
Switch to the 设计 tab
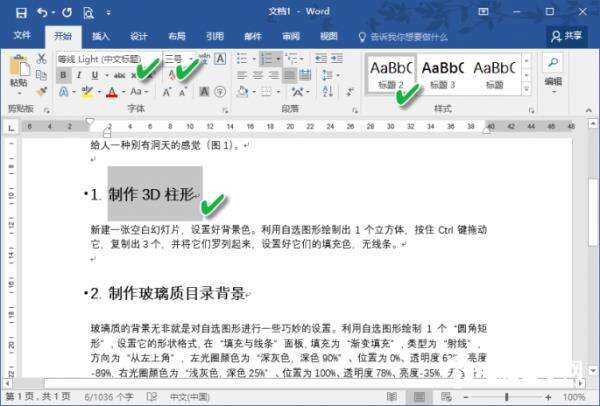click(x=139, y=36)
